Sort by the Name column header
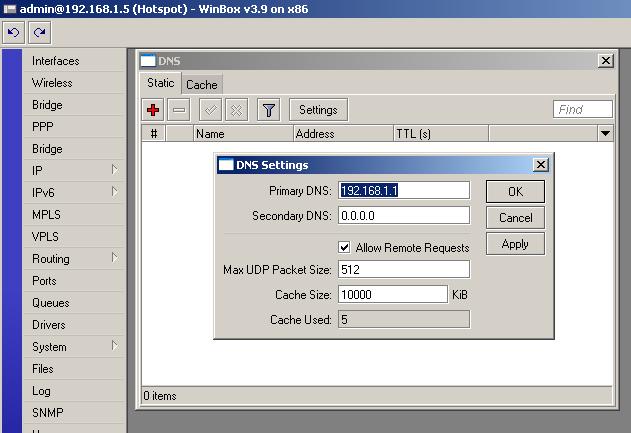 [x=243, y=133]
